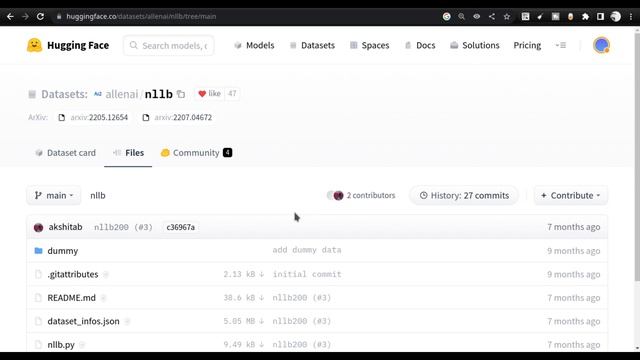The image size is (640, 360).
Task: Click the 'add dummy data' commit message
Action: pos(307,250)
